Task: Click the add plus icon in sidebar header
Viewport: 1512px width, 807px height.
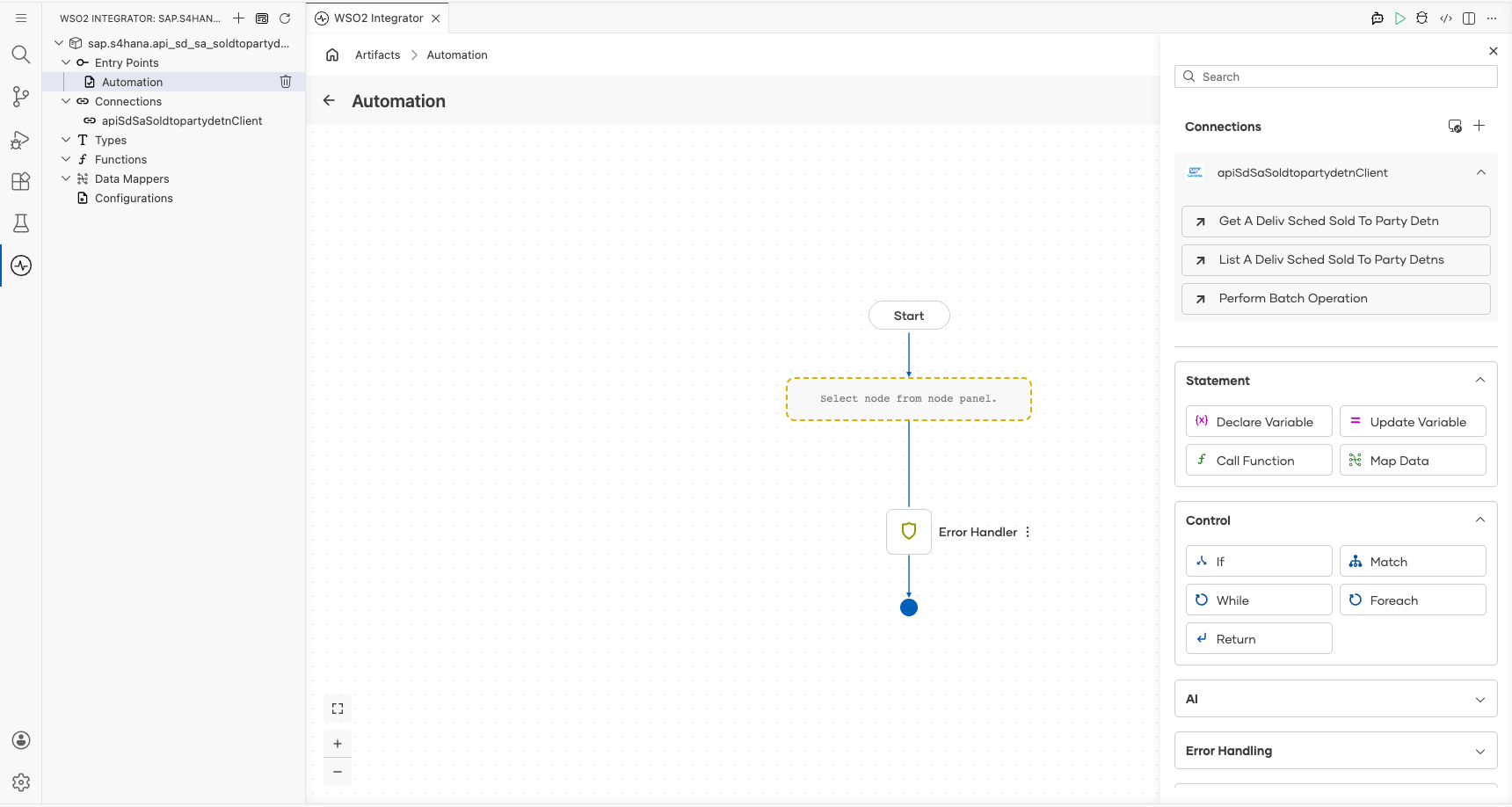Action: [238, 18]
